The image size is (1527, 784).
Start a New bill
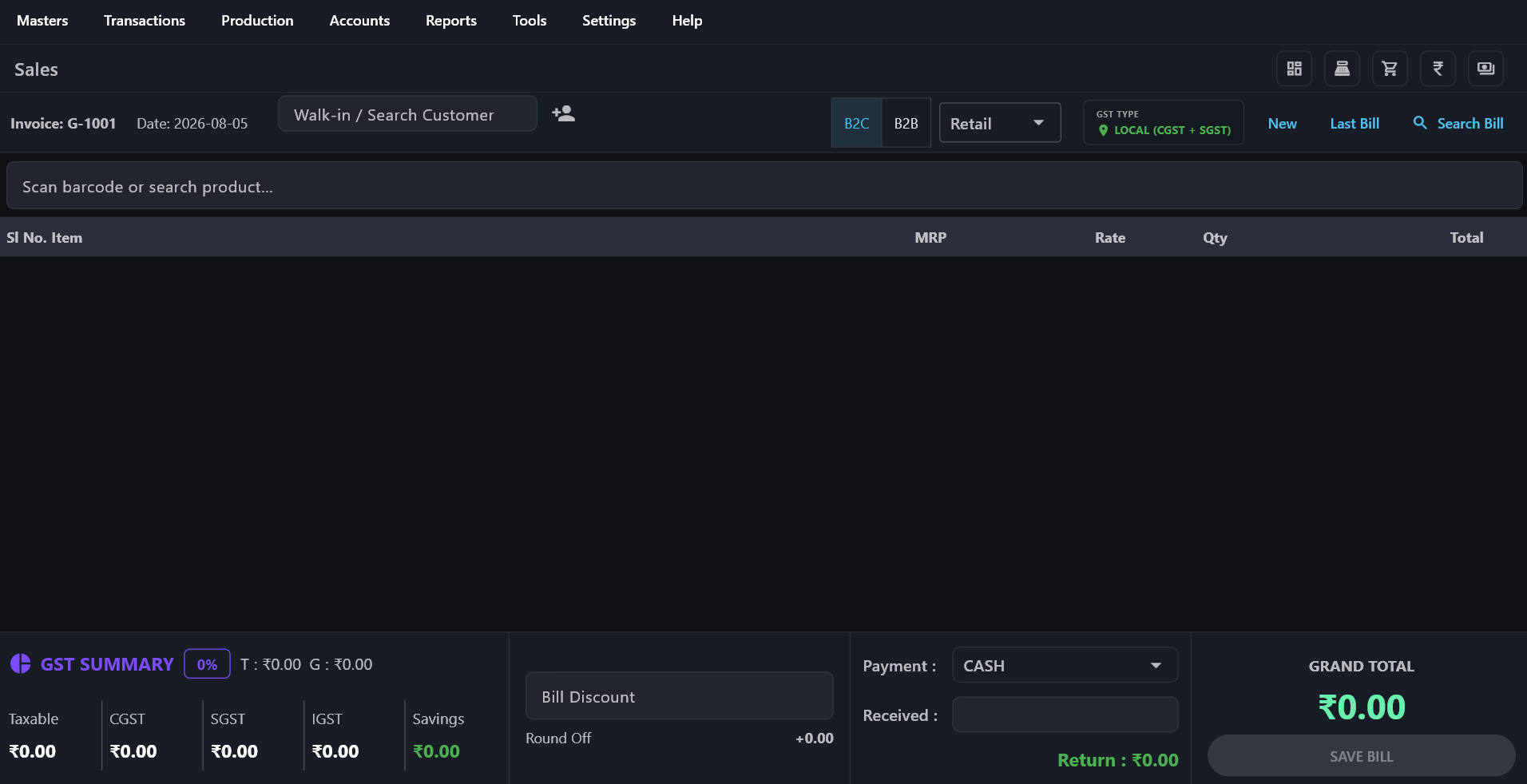click(x=1282, y=124)
